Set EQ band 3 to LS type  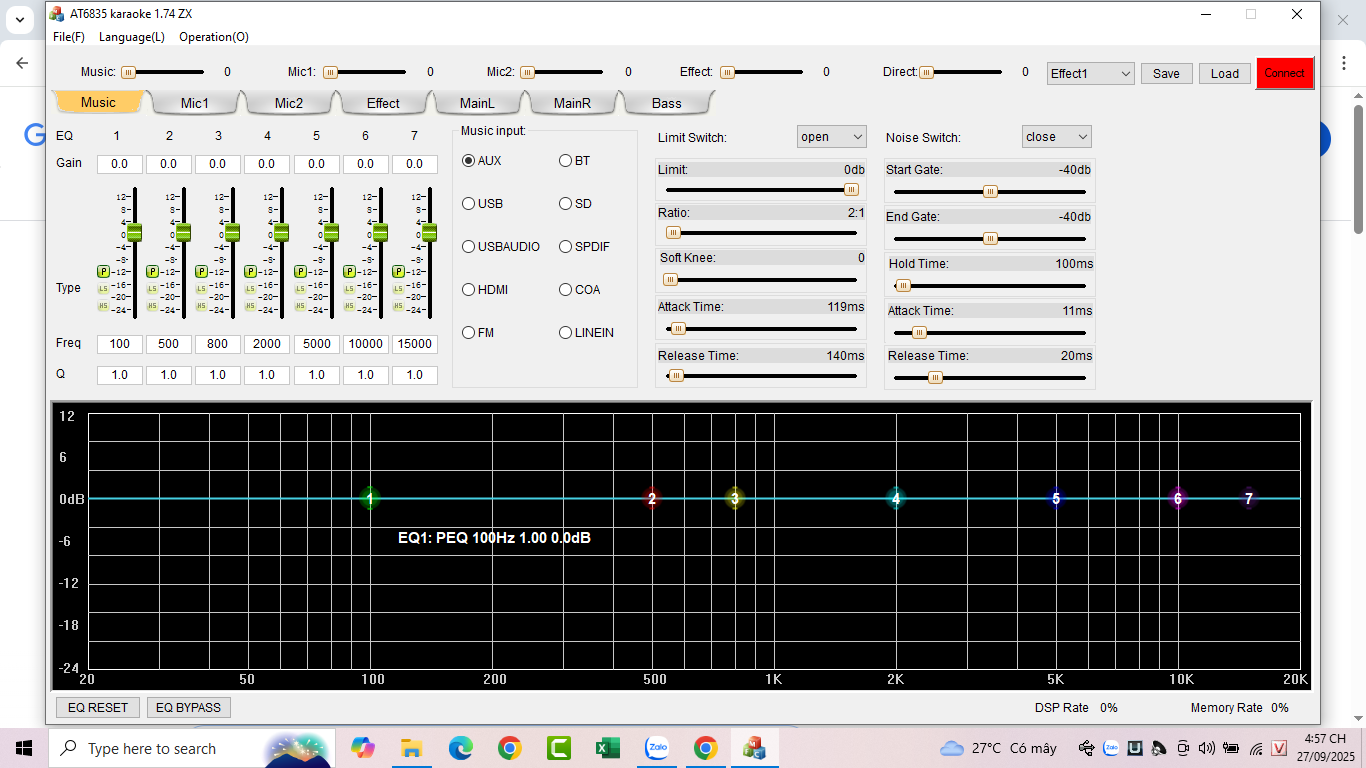201,289
